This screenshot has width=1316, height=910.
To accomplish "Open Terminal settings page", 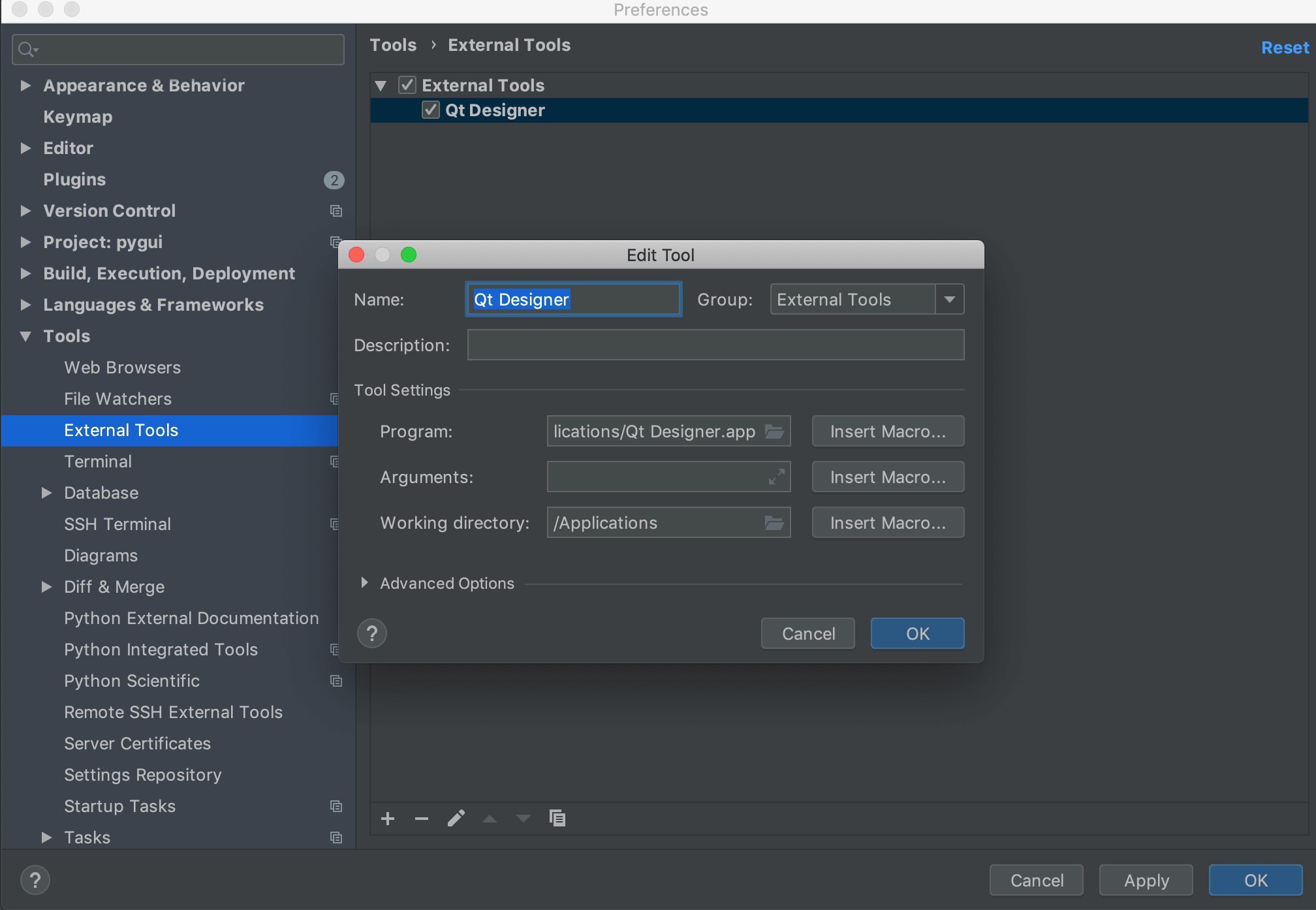I will coord(98,462).
